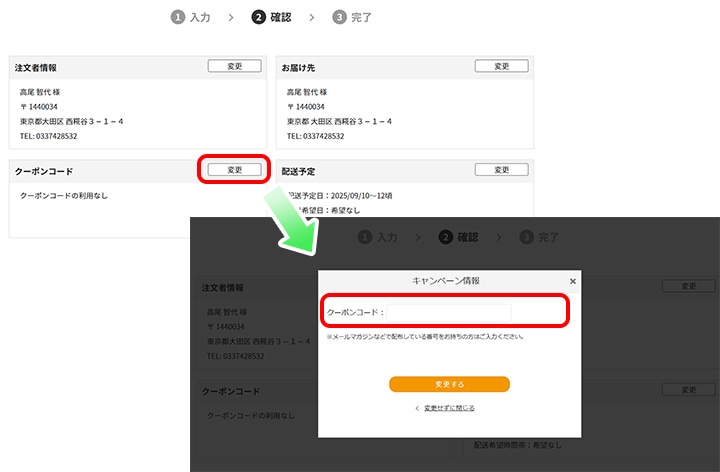The height and width of the screenshot is (472, 720).
Task: Click the dimmed step 2 確認 behind the dialog
Action: pos(446,237)
